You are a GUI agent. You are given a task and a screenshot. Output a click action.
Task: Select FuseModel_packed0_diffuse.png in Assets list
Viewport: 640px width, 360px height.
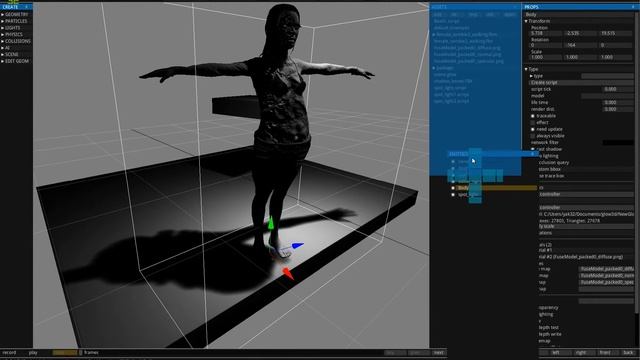(x=467, y=48)
